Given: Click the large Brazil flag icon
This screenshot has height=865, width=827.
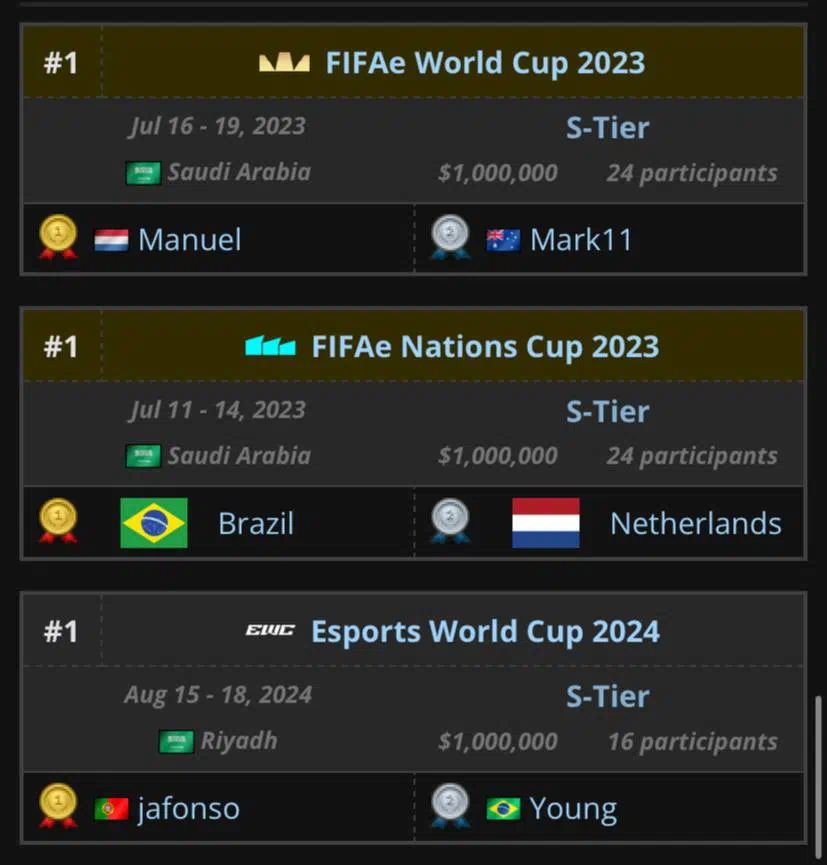Looking at the screenshot, I should [x=154, y=523].
